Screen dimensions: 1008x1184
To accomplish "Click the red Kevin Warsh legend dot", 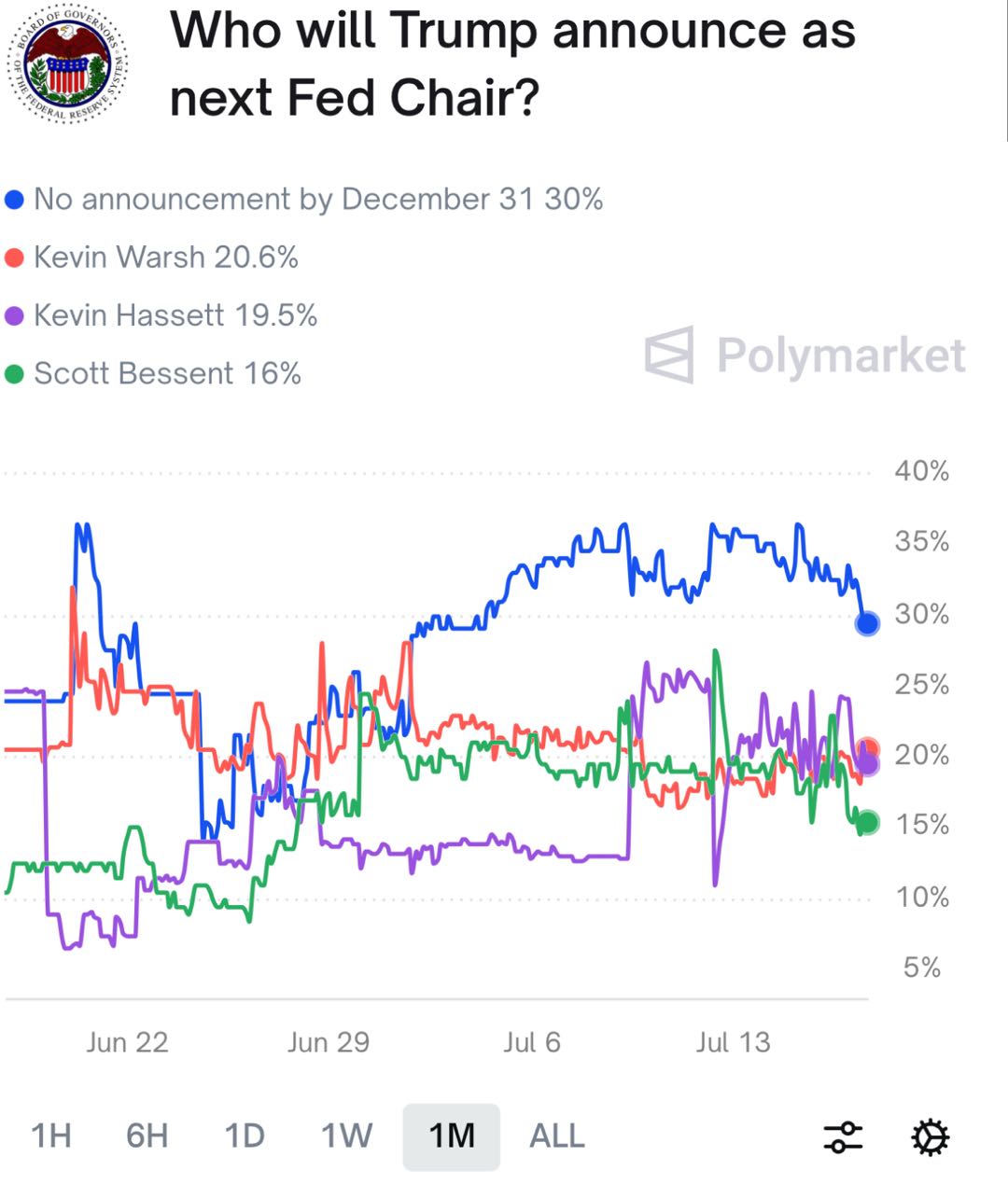I will [14, 258].
